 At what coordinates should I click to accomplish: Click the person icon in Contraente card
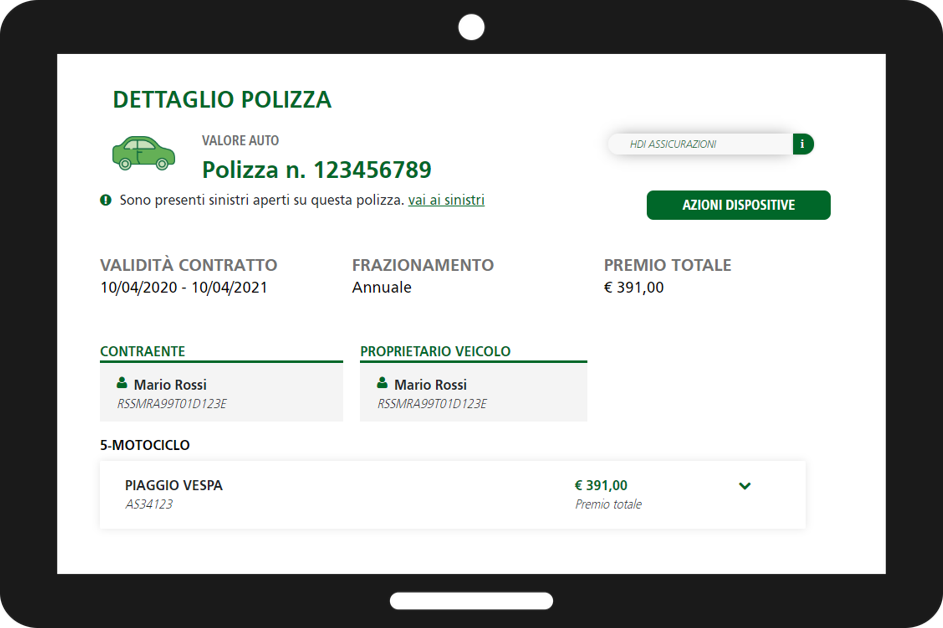point(122,383)
